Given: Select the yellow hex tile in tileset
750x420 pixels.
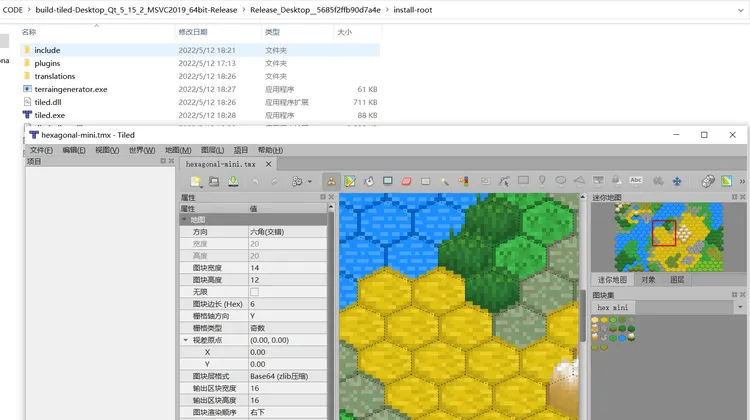Looking at the screenshot, I should point(604,320).
